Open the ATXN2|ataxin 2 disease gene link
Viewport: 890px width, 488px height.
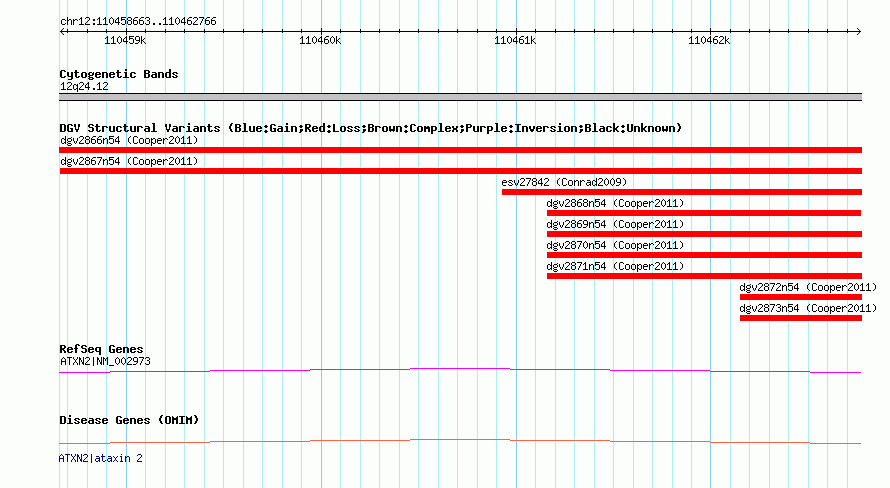pos(100,458)
